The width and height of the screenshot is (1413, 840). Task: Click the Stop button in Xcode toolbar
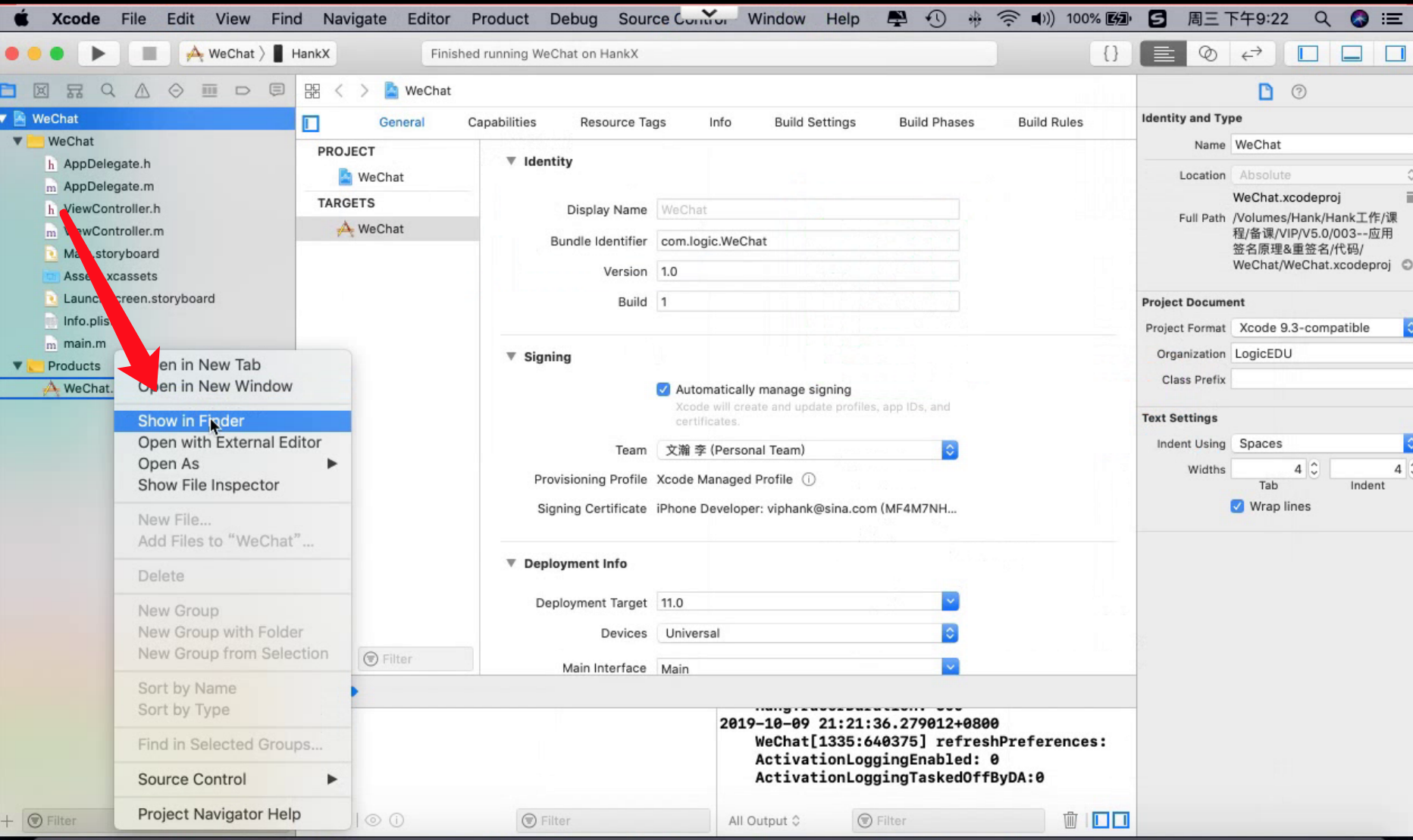coord(149,53)
